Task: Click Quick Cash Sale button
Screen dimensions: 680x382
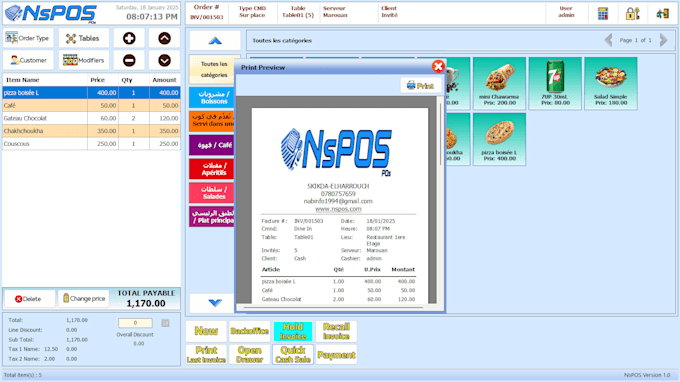Action: 293,354
